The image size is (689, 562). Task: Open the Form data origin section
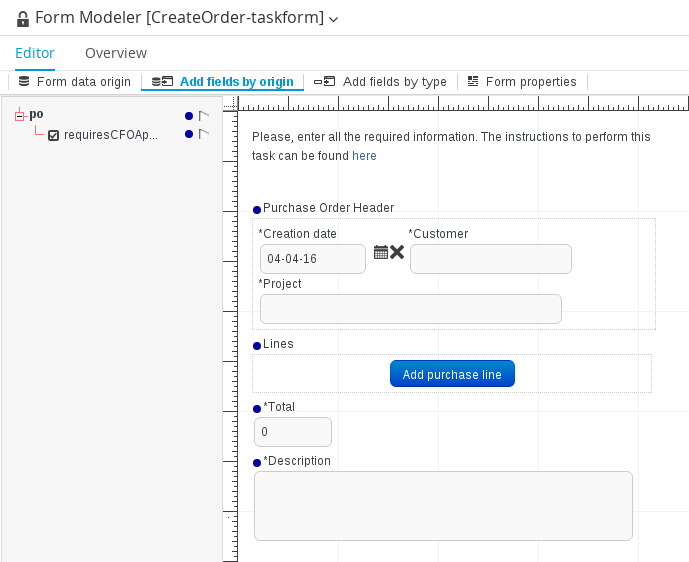tap(74, 82)
